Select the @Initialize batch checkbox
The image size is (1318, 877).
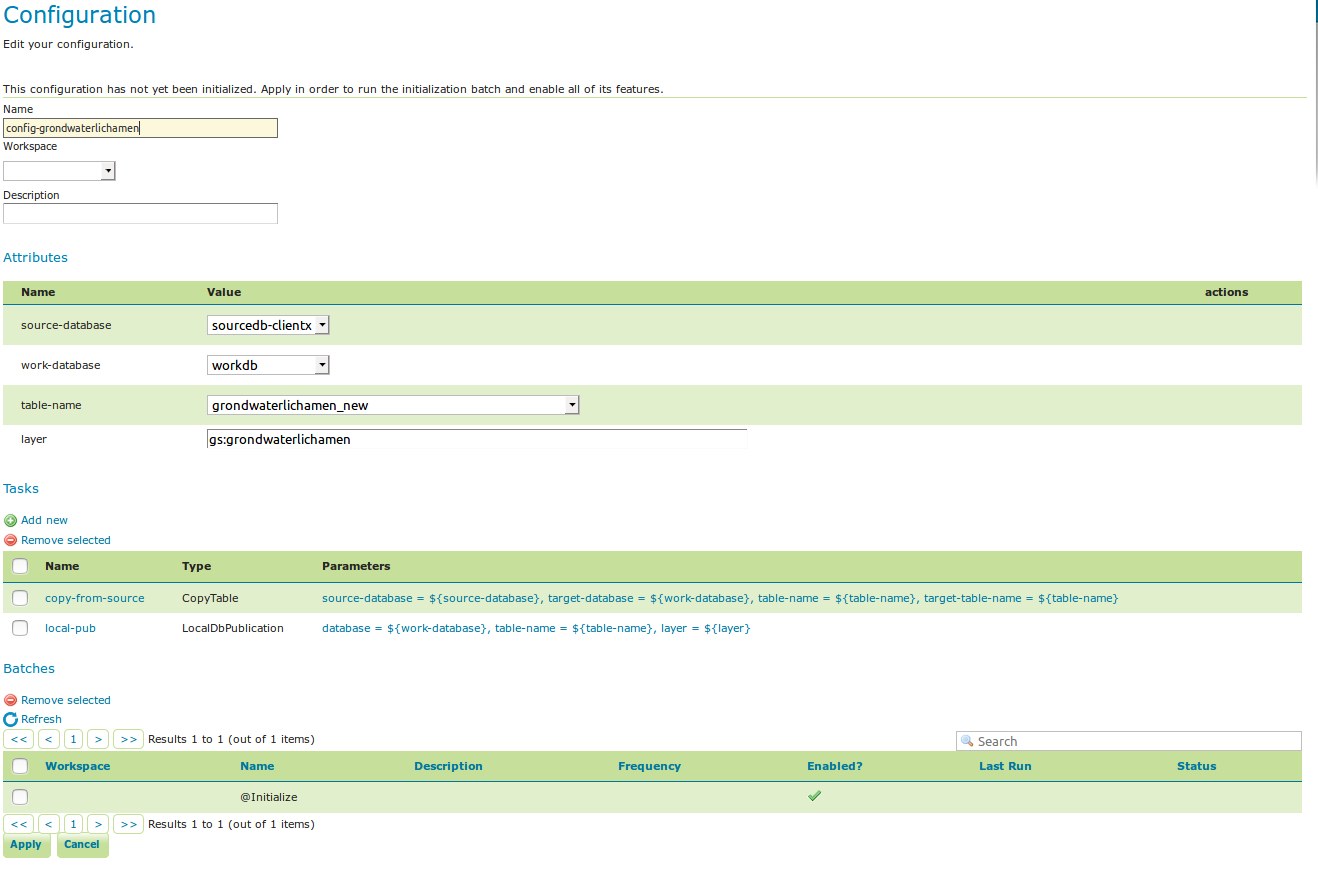point(20,797)
